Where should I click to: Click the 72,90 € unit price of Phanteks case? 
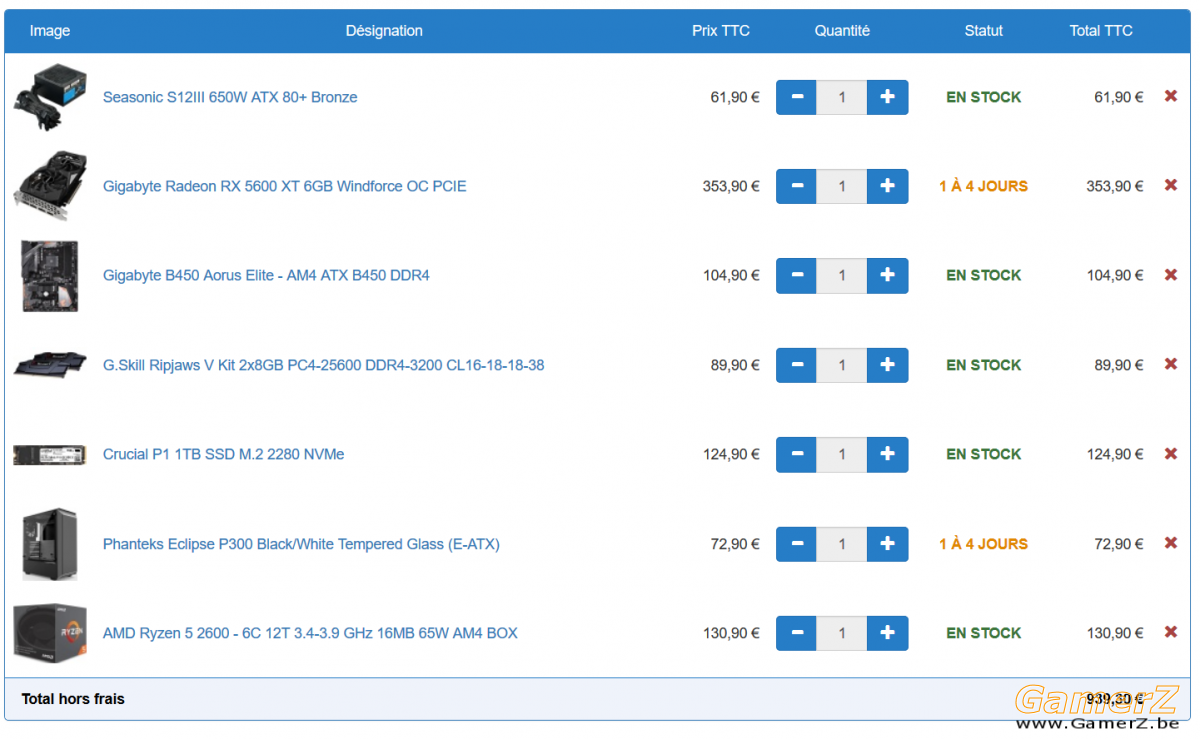[735, 544]
